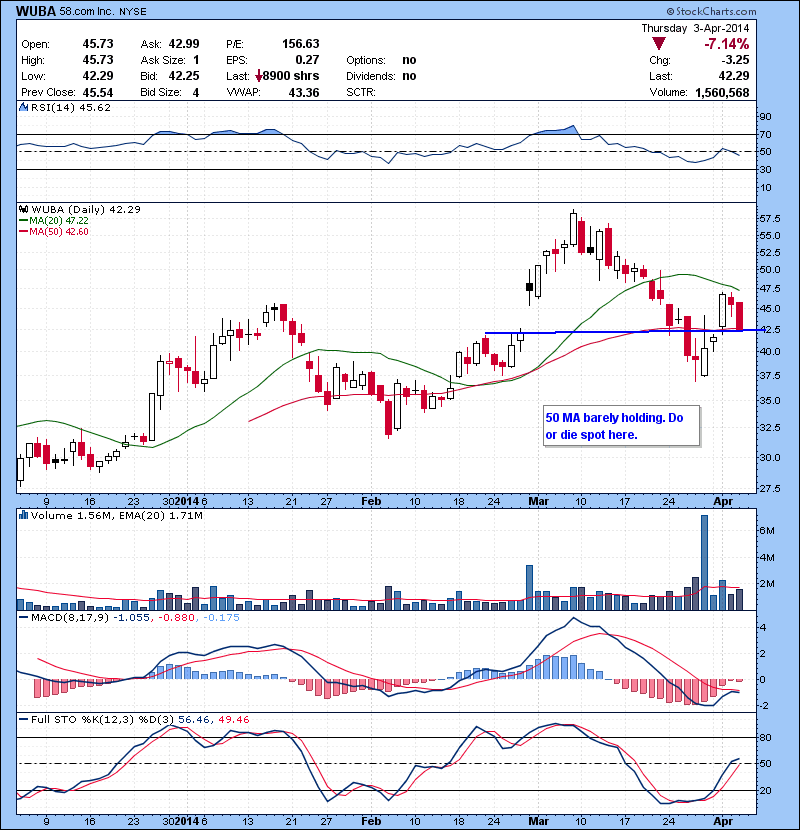This screenshot has height=830, width=800.
Task: Click the Prev Close value 45.54
Action: click(x=97, y=92)
